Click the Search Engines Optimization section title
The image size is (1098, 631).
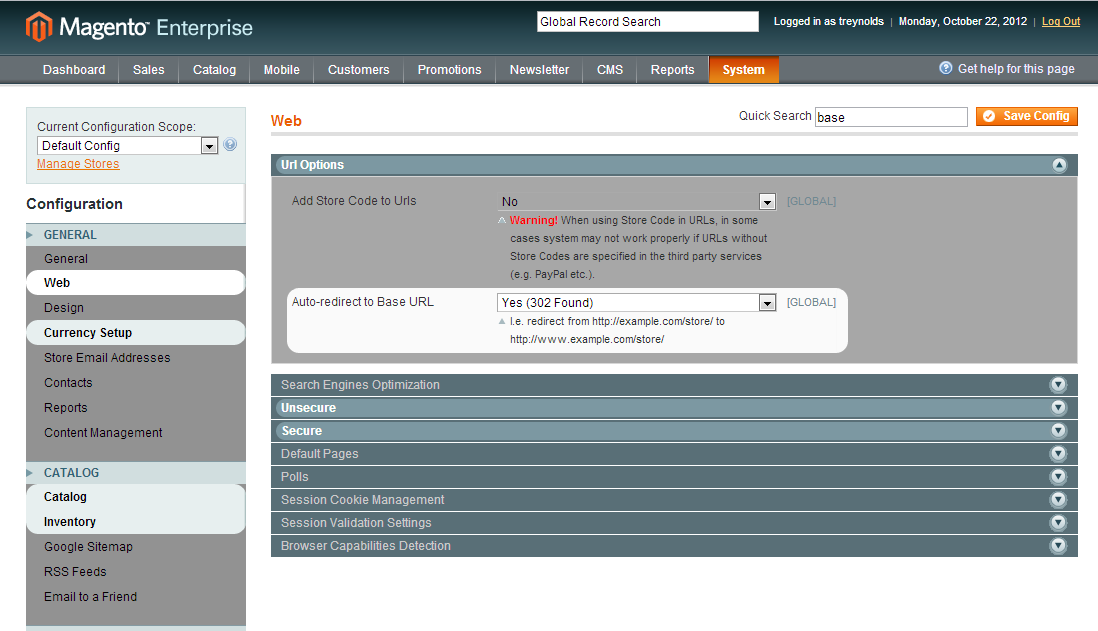(x=360, y=384)
